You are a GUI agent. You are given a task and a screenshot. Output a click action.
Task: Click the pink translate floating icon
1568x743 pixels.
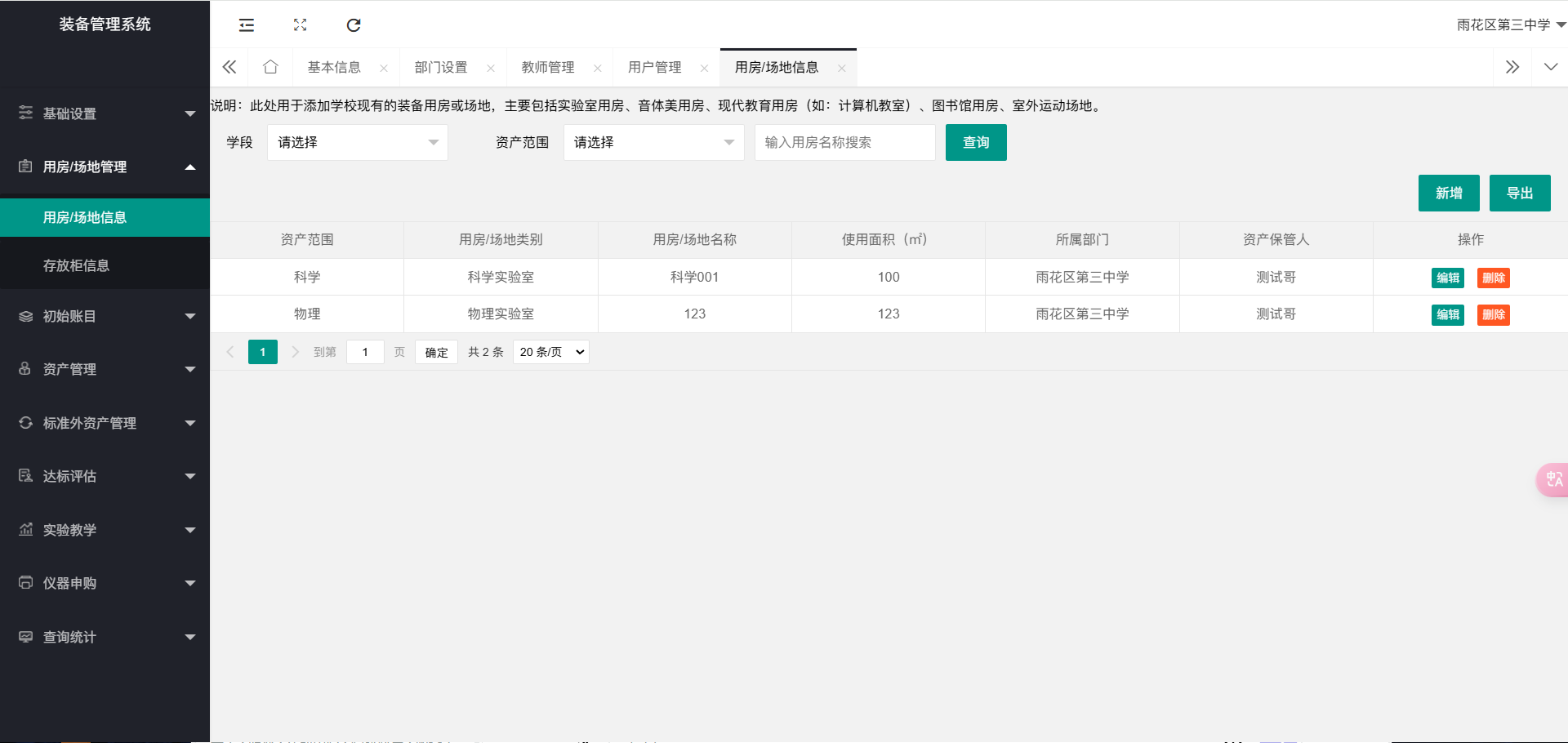tap(1553, 479)
